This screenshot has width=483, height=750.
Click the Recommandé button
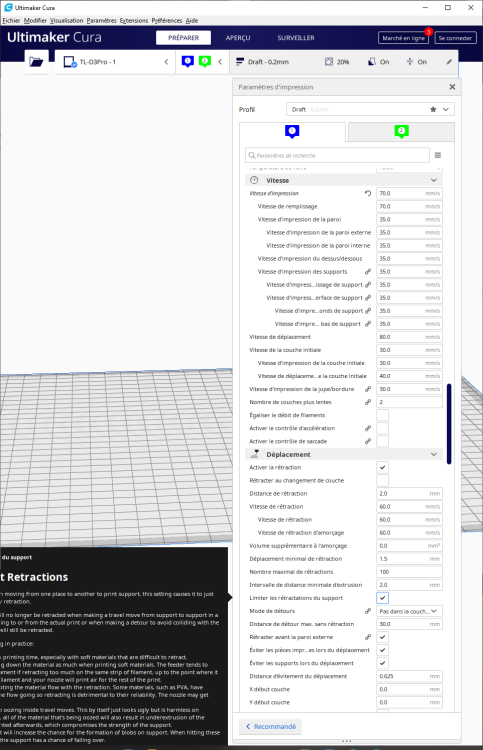[x=271, y=726]
